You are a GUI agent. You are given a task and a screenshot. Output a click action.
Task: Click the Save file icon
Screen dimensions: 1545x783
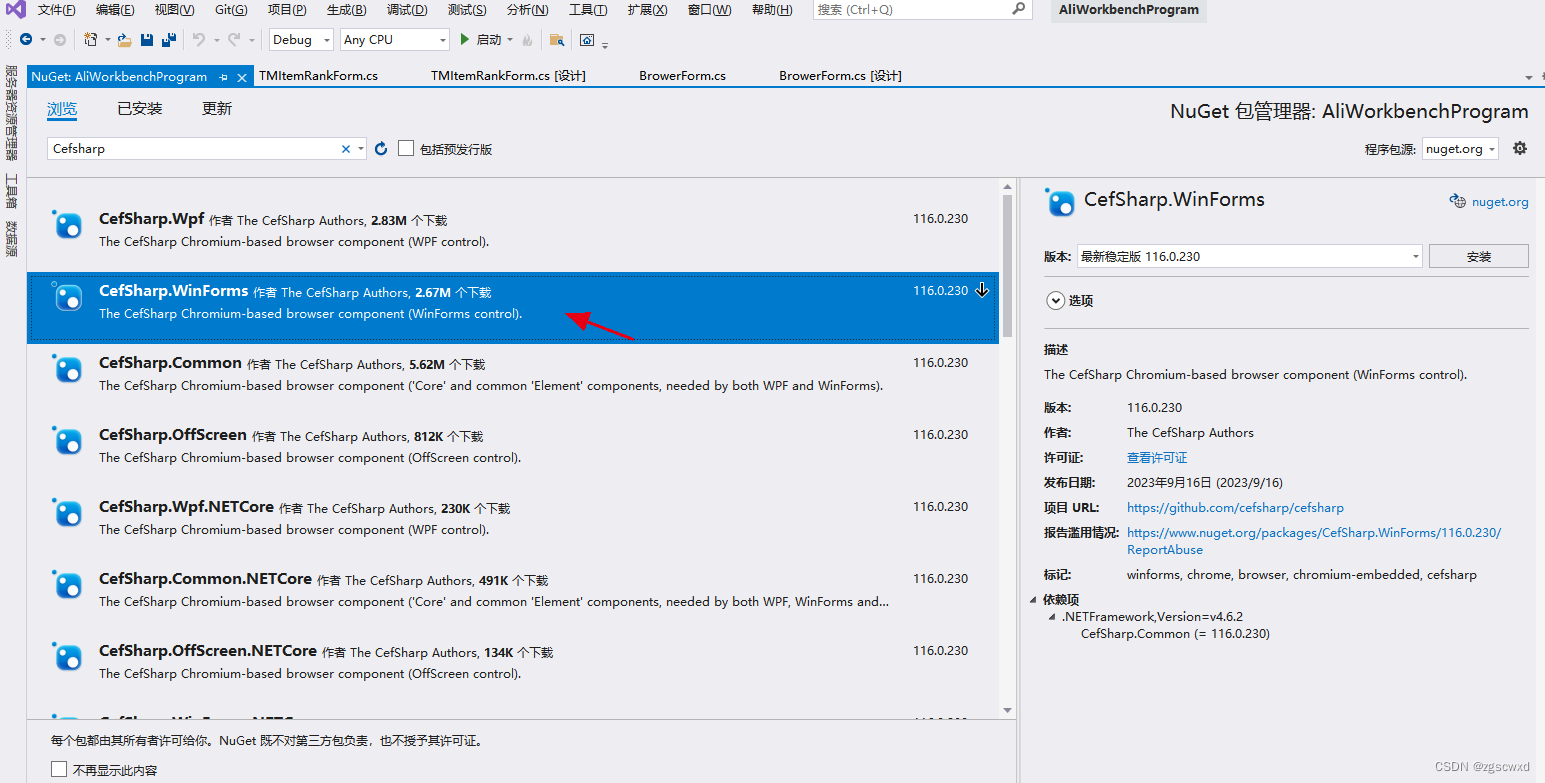(147, 40)
